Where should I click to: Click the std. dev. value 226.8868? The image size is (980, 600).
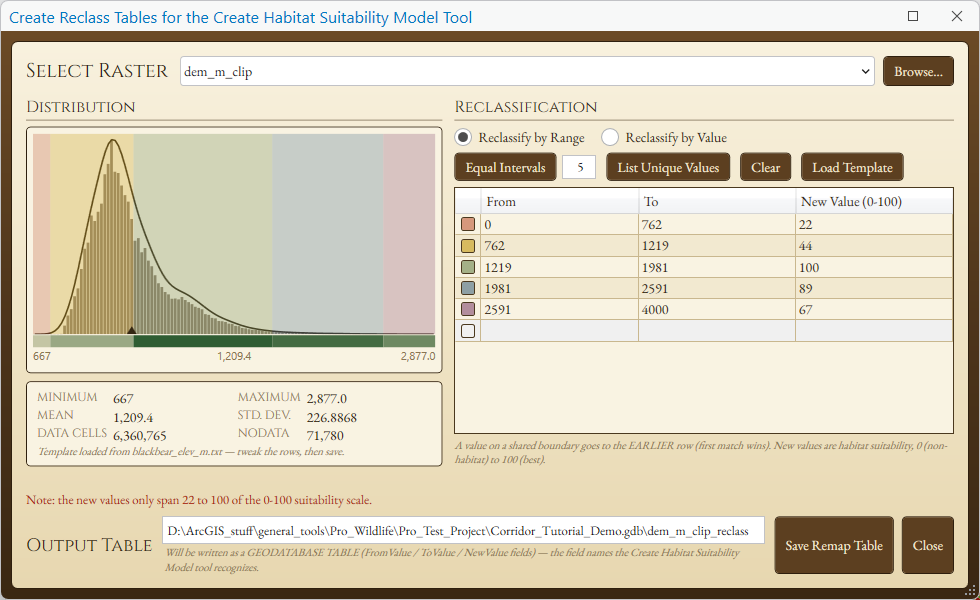point(331,418)
